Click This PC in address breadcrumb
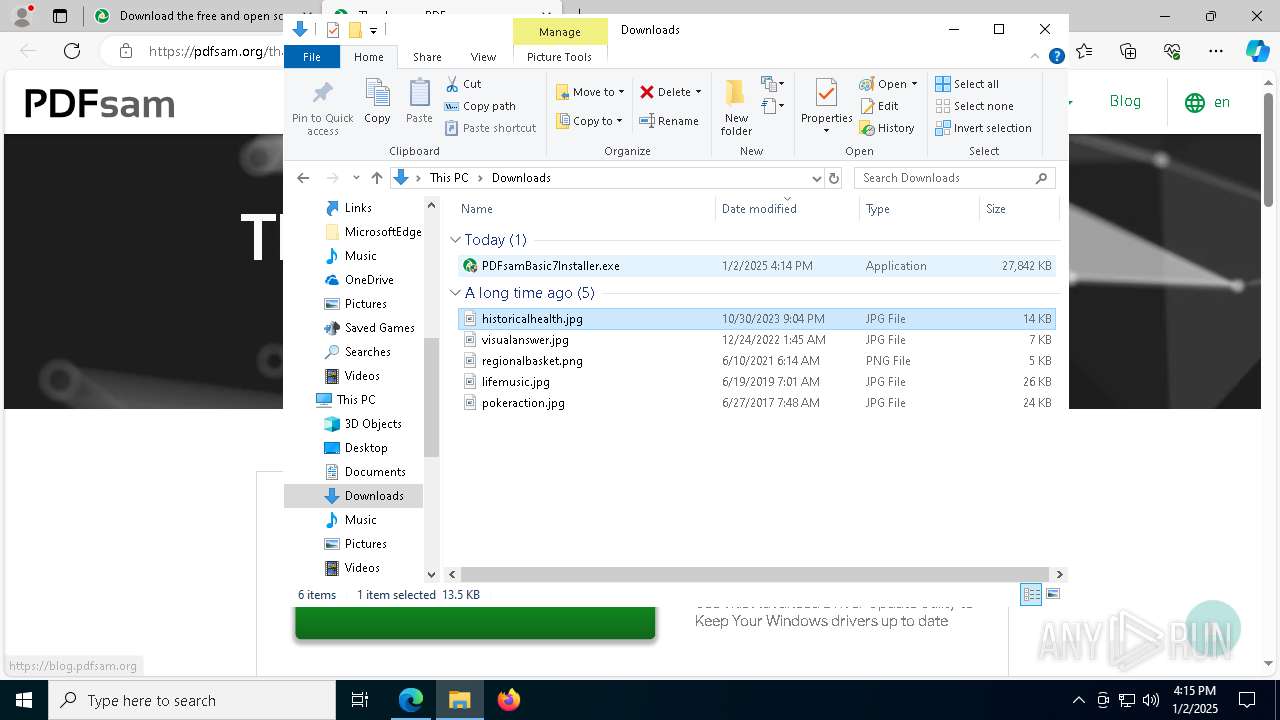1280x720 pixels. coord(449,178)
